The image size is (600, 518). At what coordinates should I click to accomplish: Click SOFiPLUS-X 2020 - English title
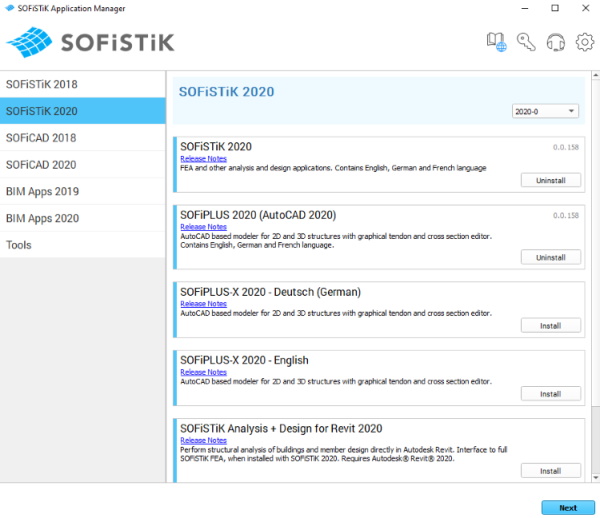click(x=244, y=360)
